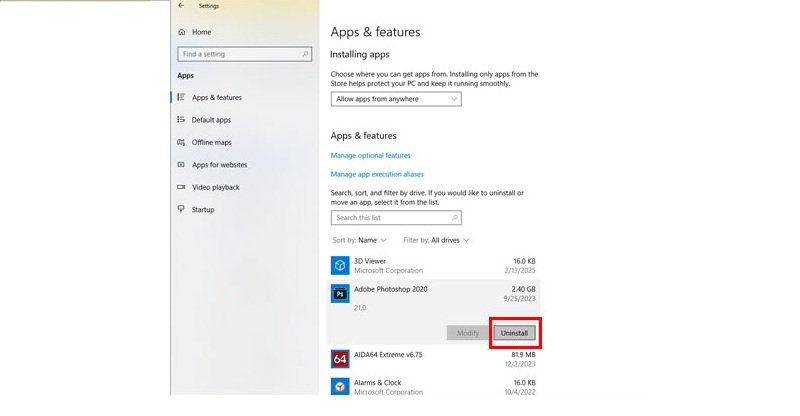The image size is (800, 416).
Task: Click the Default apps sidebar icon
Action: click(181, 119)
